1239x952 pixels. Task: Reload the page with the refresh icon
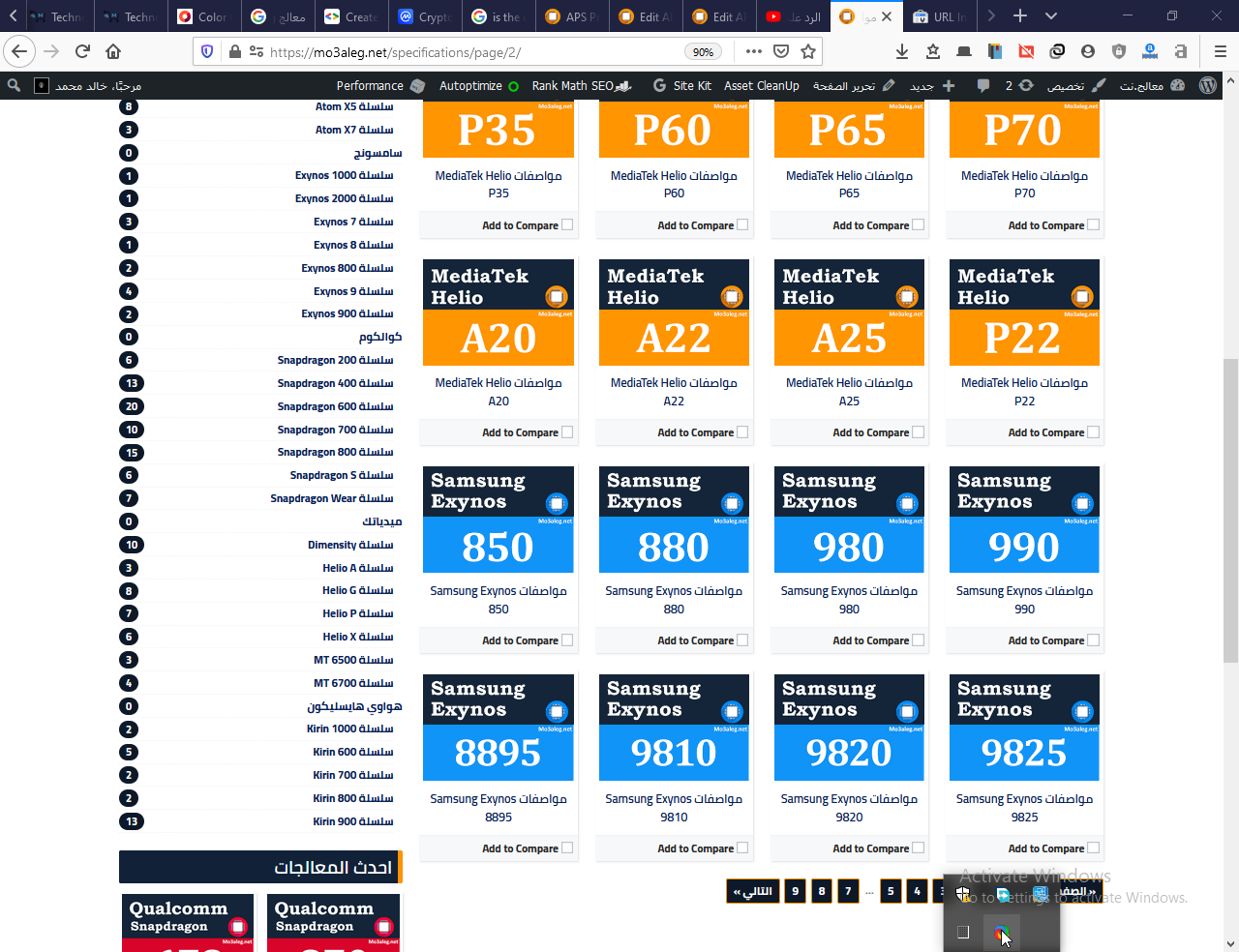[x=83, y=51]
